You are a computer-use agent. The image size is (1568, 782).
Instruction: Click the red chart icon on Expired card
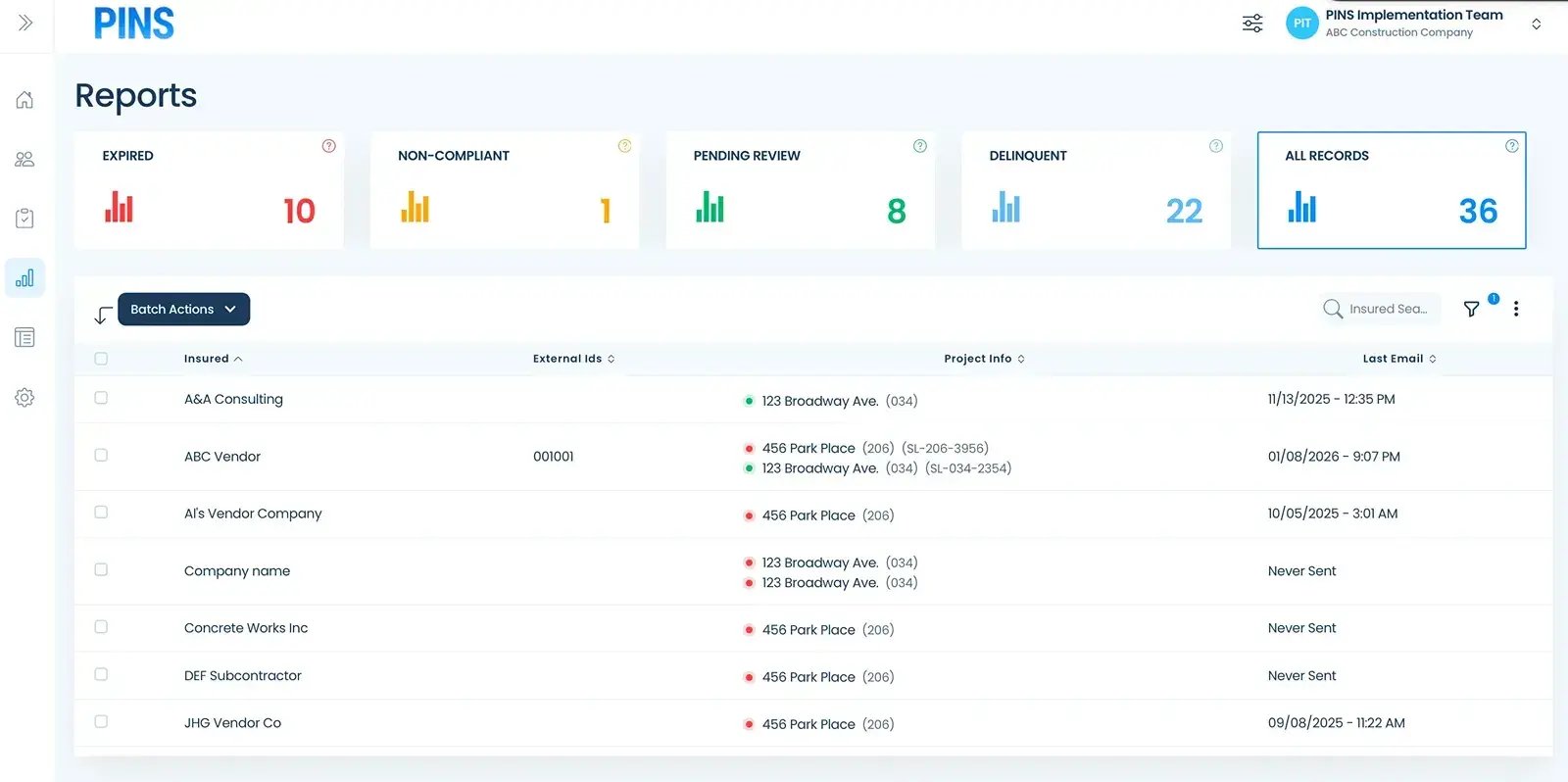pos(119,207)
